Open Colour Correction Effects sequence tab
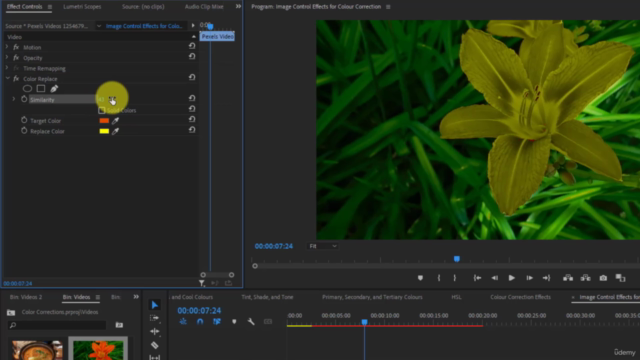 (520, 297)
